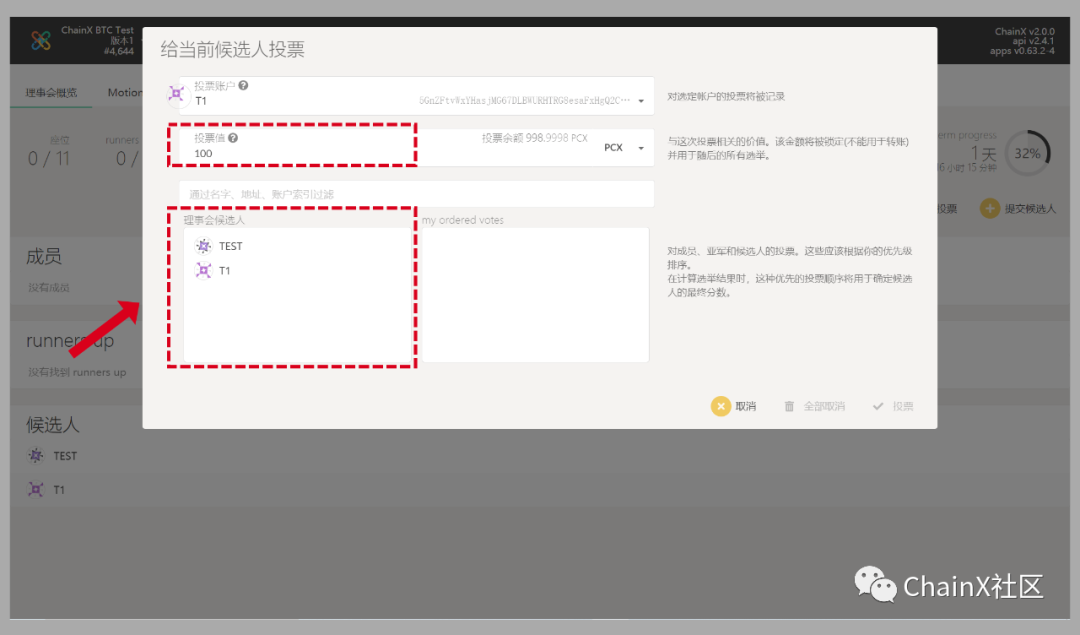Click the yellow plus icon for 提交候选人
Screen dimensions: 1080x635
tap(990, 208)
